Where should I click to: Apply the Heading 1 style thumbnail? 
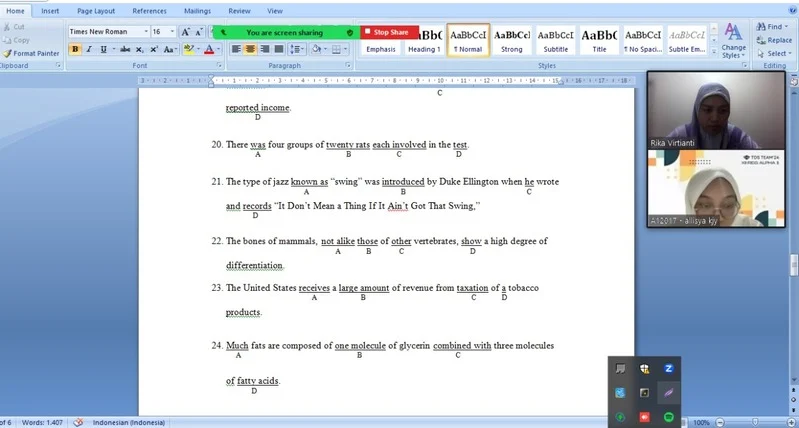pyautogui.click(x=424, y=40)
